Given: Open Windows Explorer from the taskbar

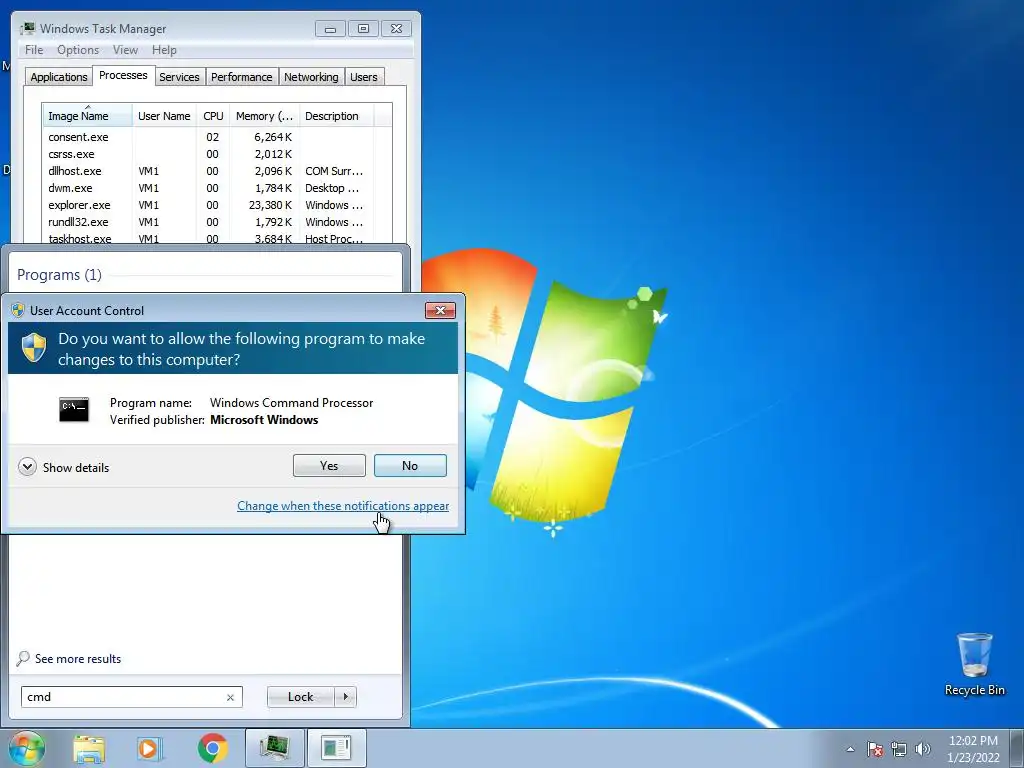Looking at the screenshot, I should click(89, 748).
